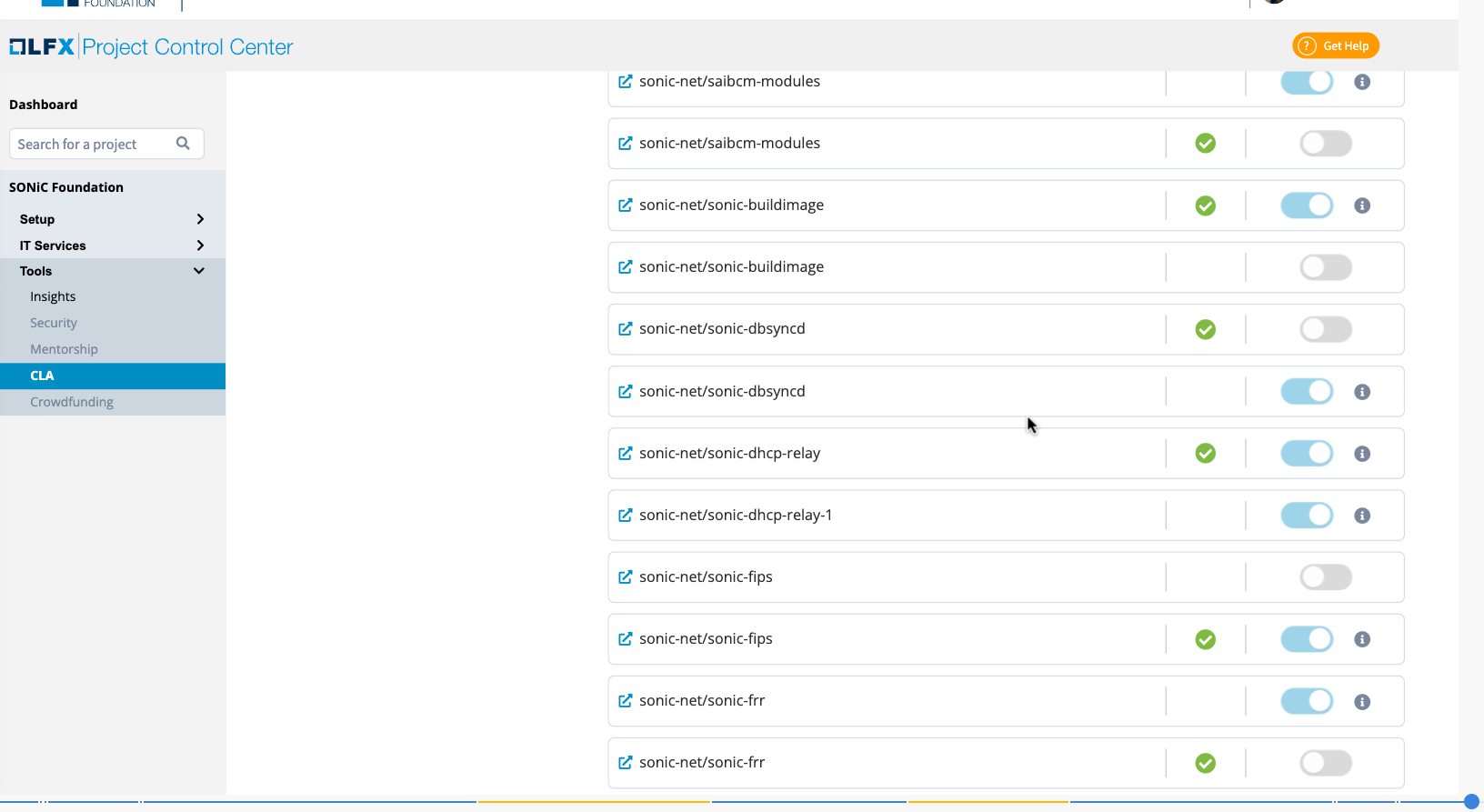Show info icon for checkmarked sonic-fips row
The image size is (1484, 812).
coord(1362,639)
